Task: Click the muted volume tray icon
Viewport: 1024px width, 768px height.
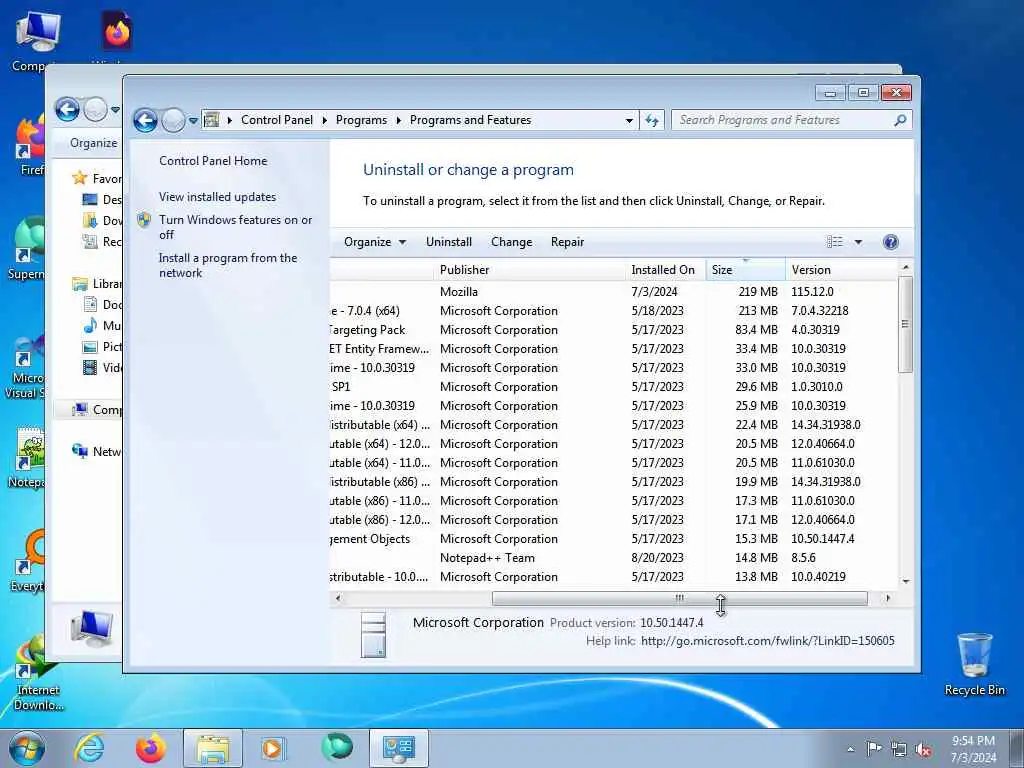Action: coord(923,750)
